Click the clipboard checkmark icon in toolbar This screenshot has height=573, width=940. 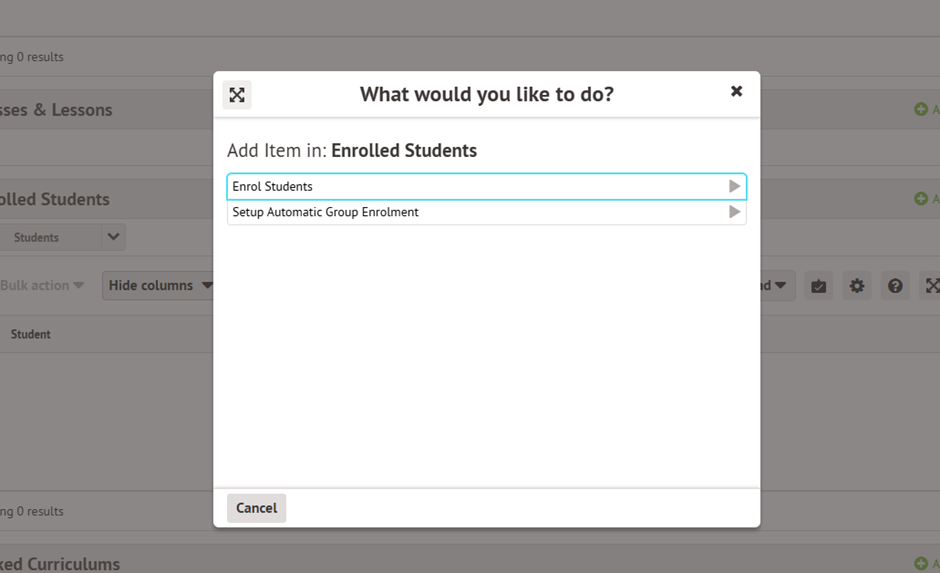point(819,286)
